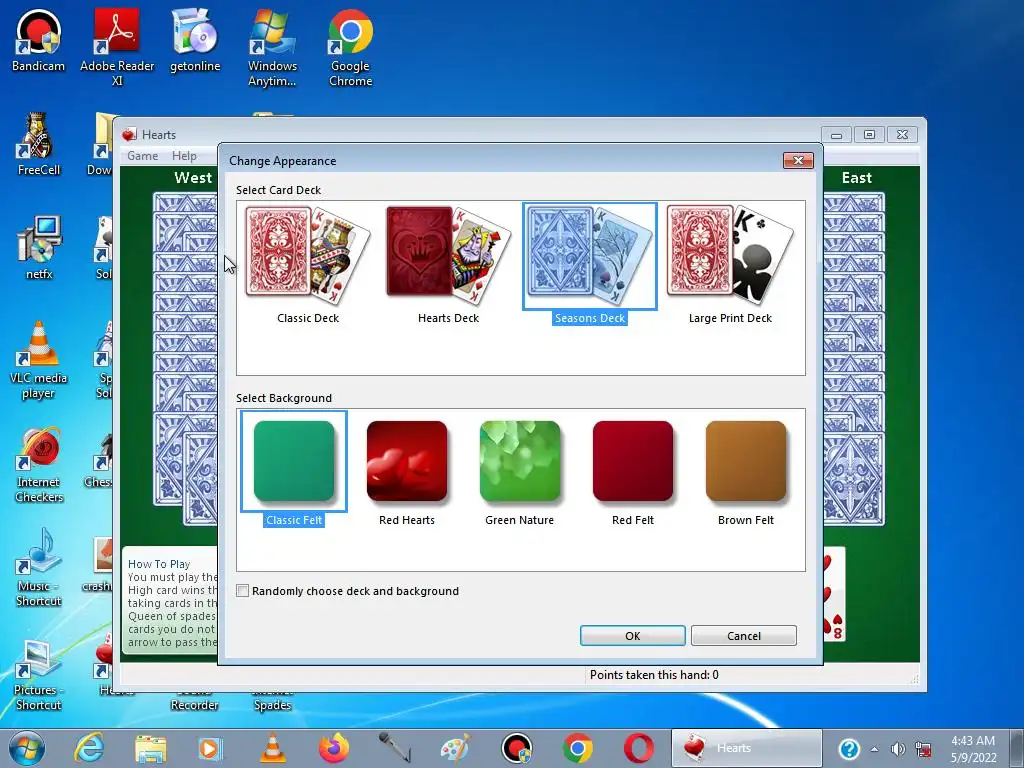Launch Opera from the taskbar
The height and width of the screenshot is (768, 1024).
638,748
